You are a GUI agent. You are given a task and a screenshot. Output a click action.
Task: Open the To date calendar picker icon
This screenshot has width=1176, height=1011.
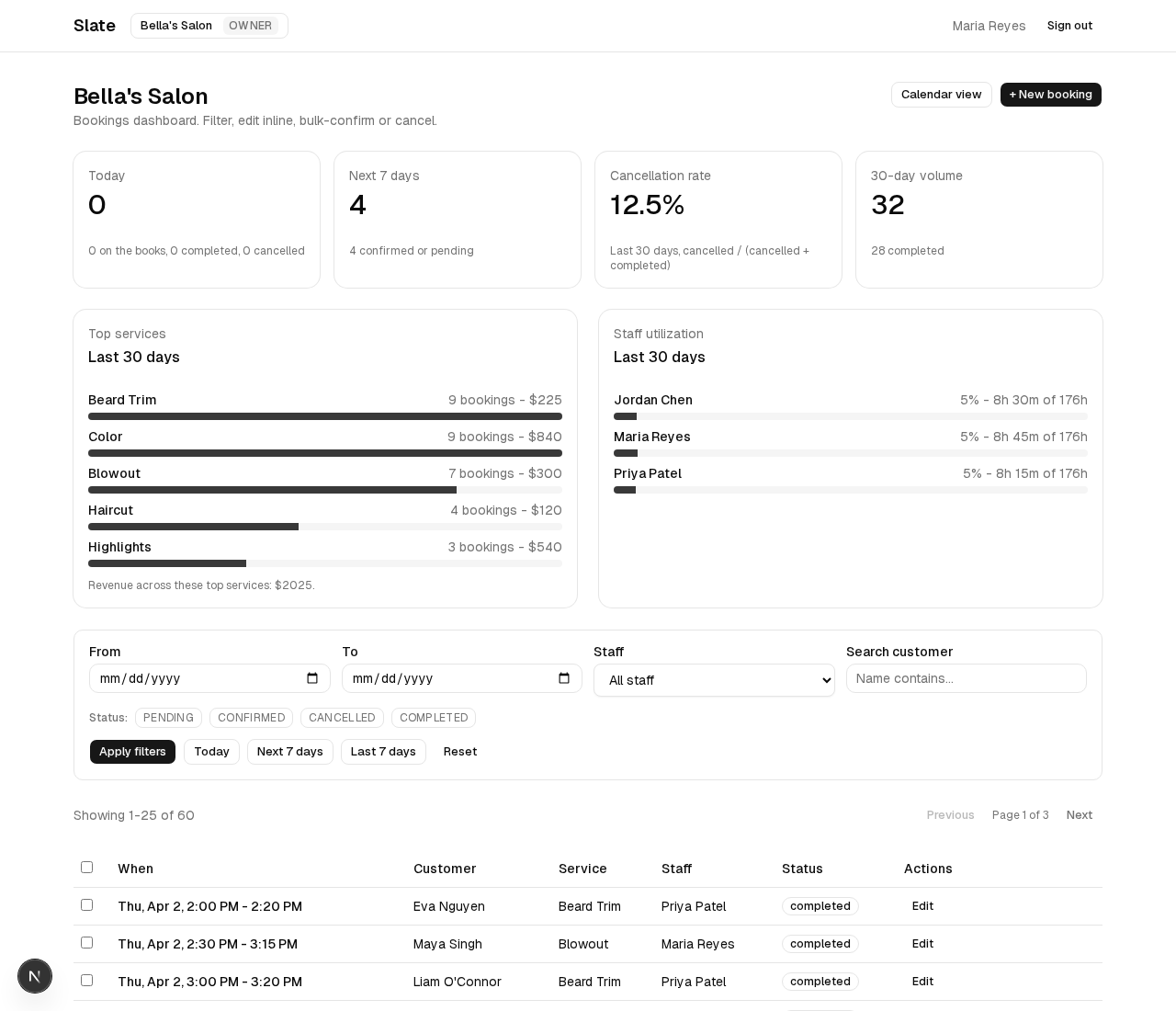[x=564, y=678]
